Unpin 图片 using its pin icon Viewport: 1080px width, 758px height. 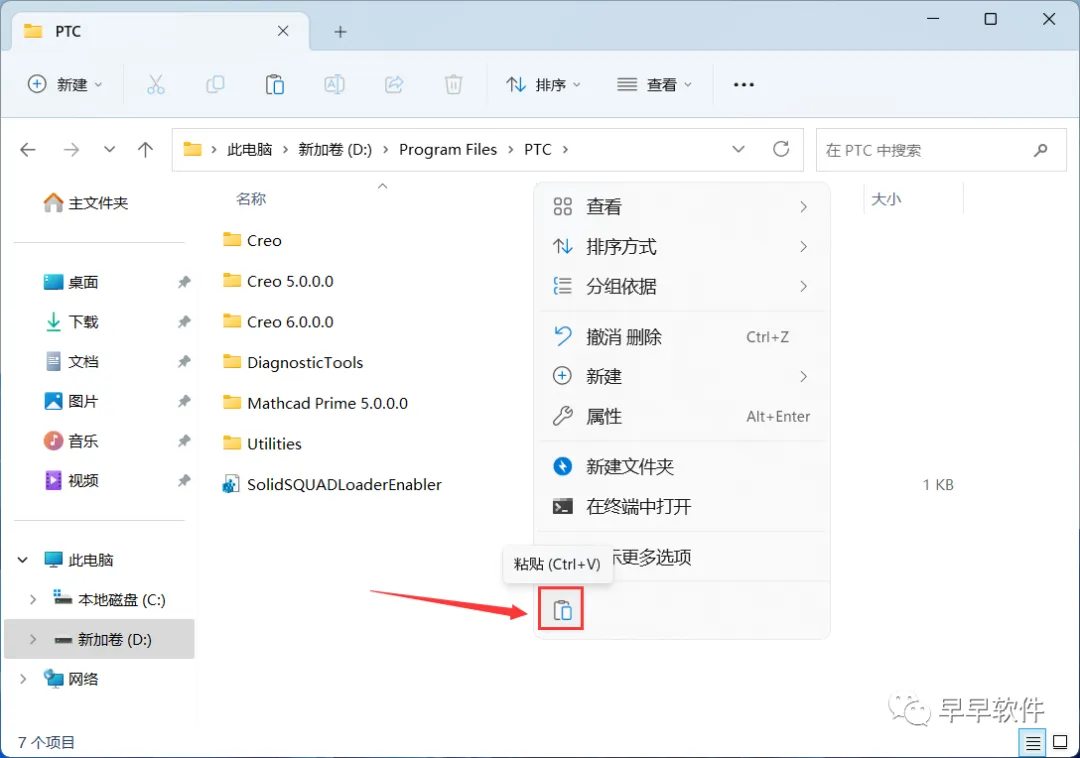(x=184, y=401)
